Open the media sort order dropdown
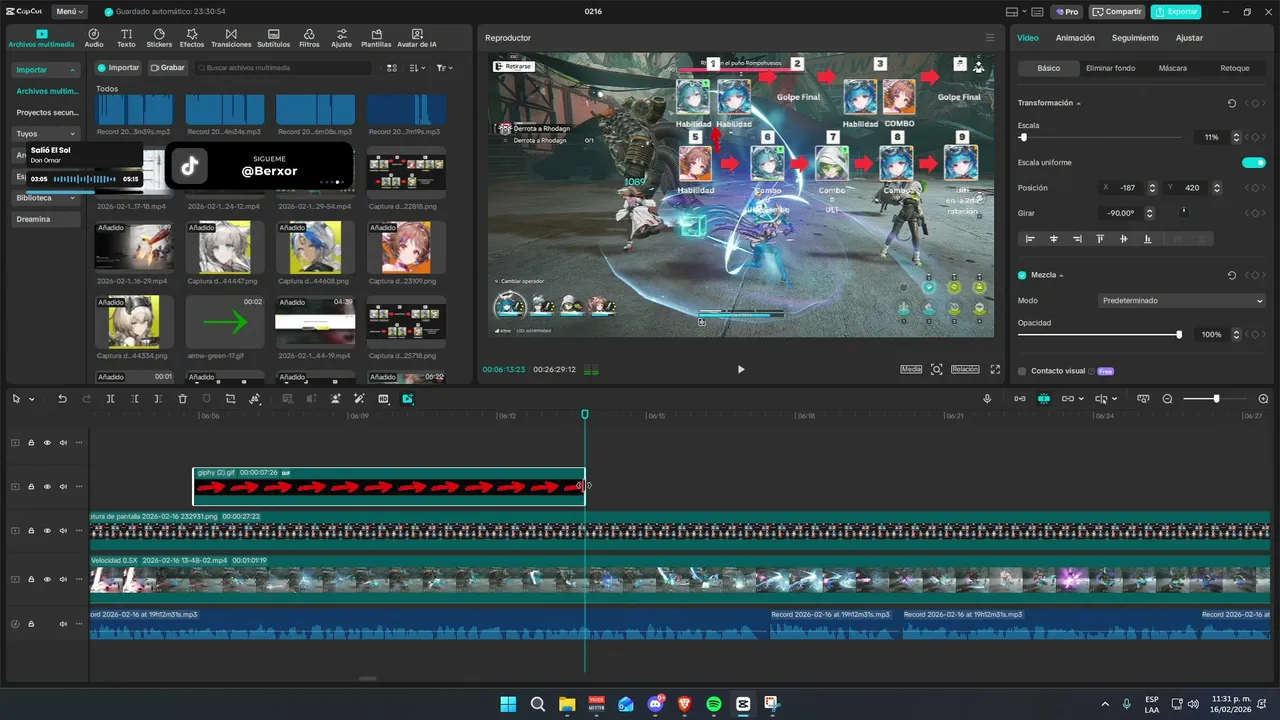The image size is (1280, 720). pyautogui.click(x=420, y=68)
